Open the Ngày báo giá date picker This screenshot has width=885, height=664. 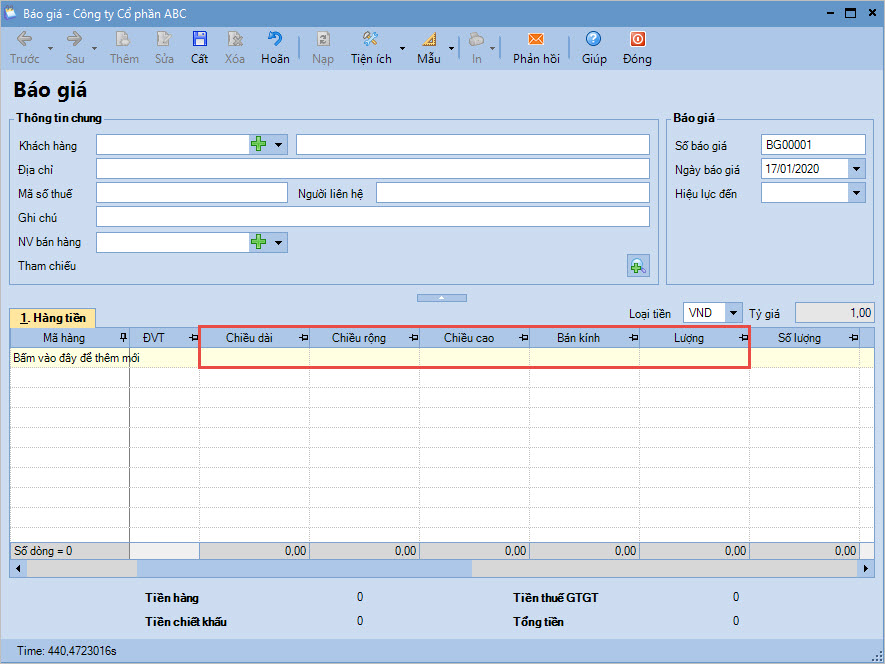856,169
